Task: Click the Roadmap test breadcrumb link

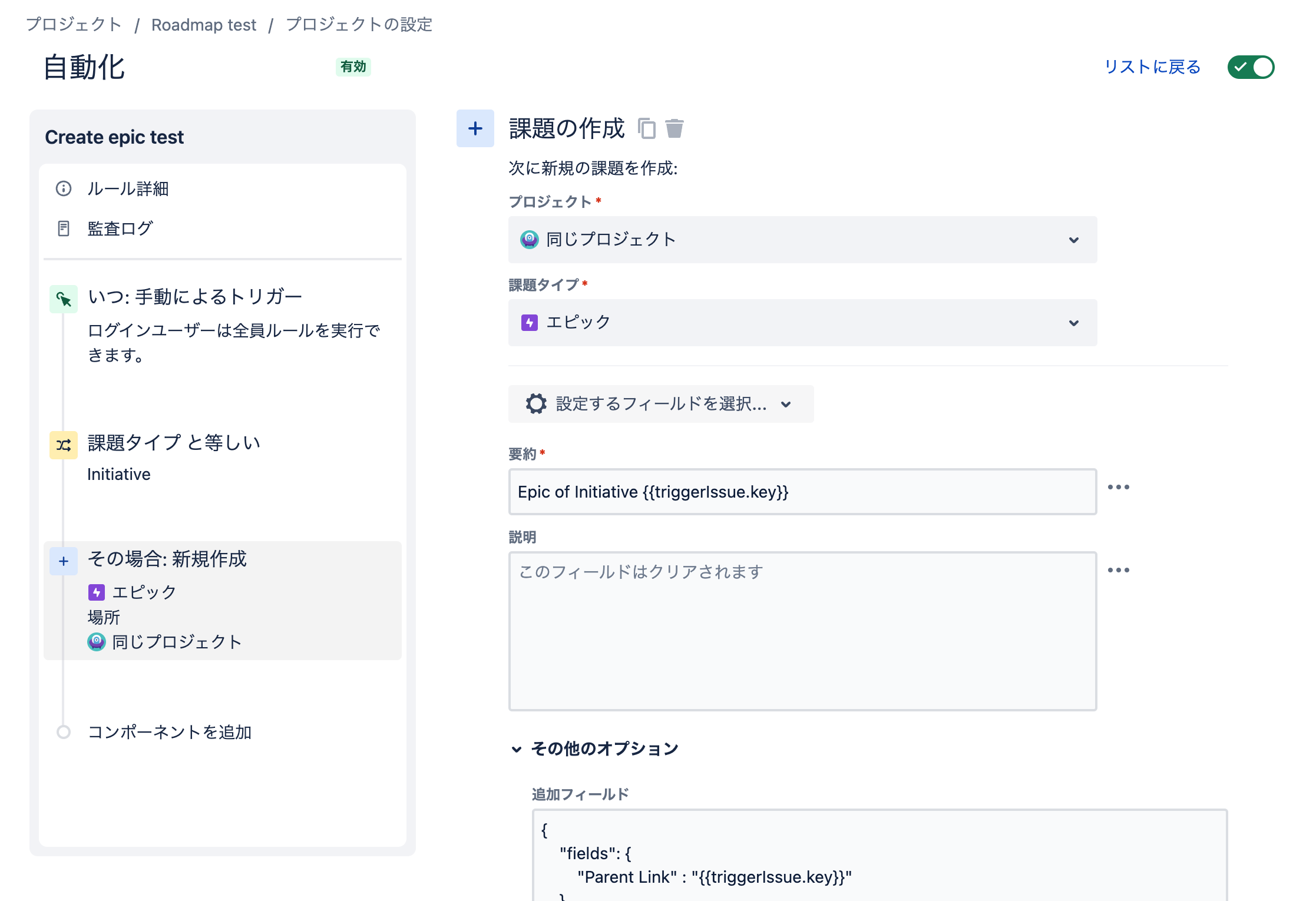Action: (x=204, y=25)
